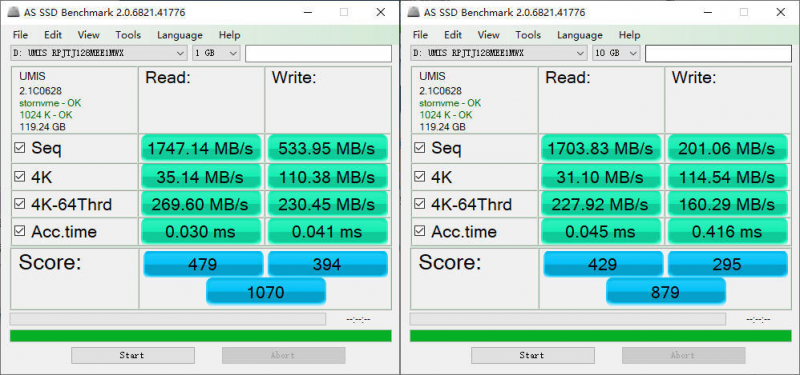Click green progress bar in left window
Screen dimensions: 800x375
[x=201, y=336]
